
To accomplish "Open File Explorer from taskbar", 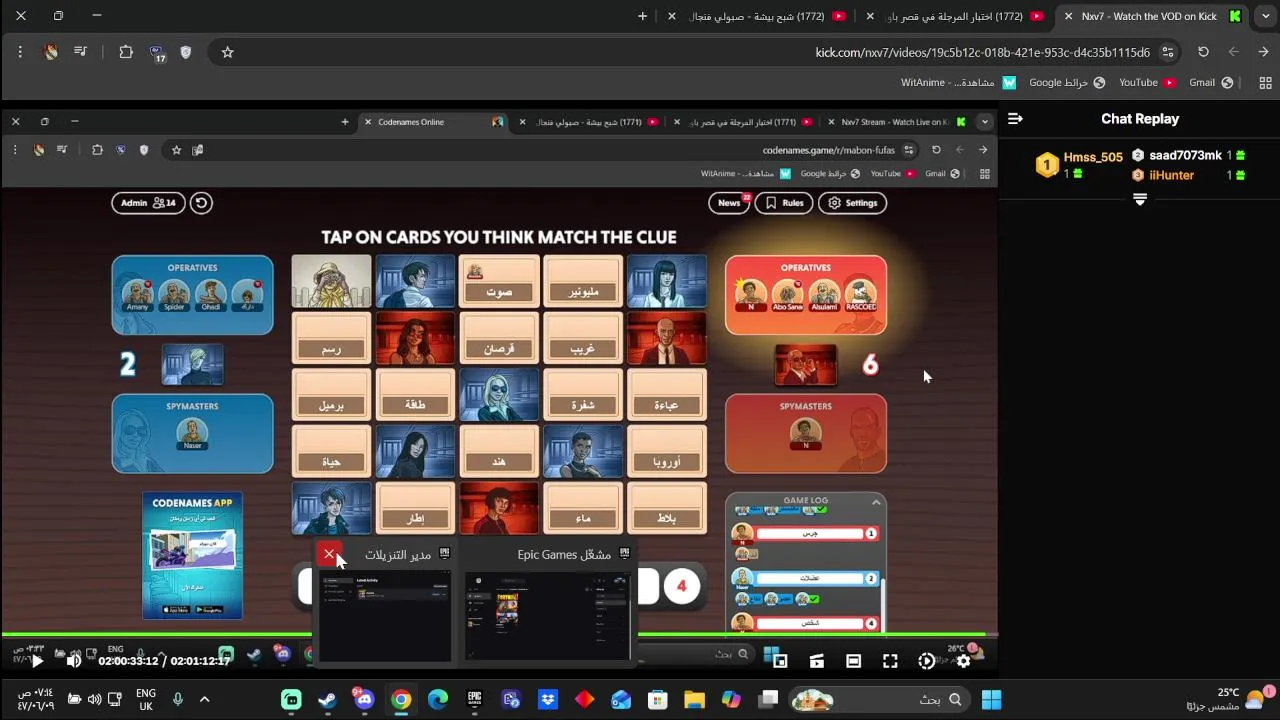I will 694,699.
